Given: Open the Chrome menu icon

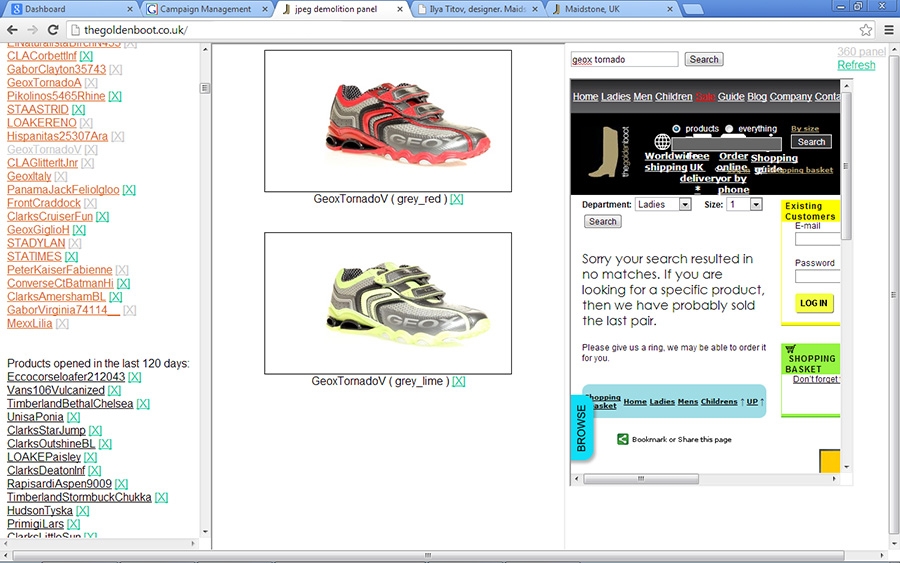Looking at the screenshot, I should click(x=889, y=30).
